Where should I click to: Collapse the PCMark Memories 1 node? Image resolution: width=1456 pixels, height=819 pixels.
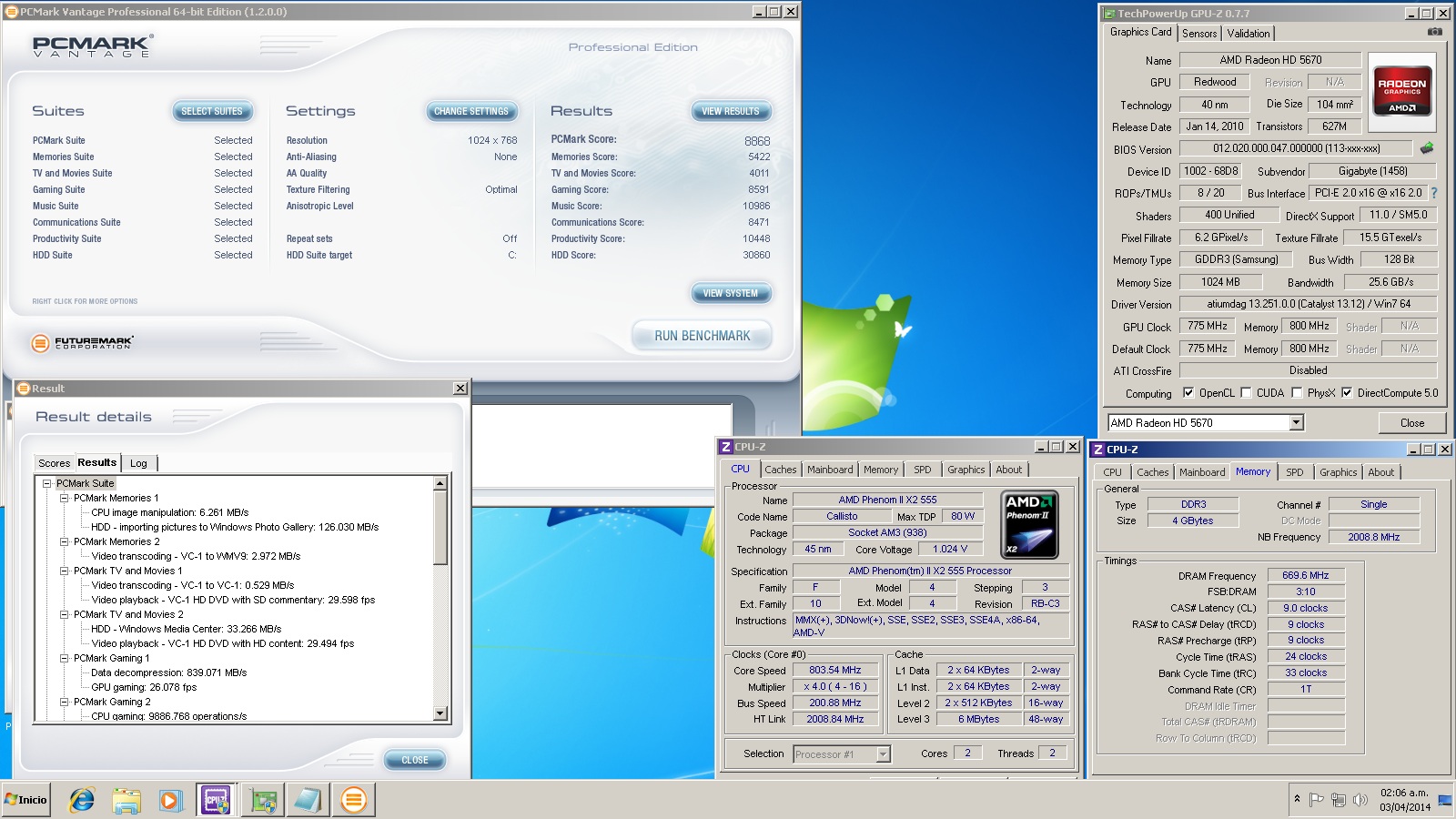point(64,498)
